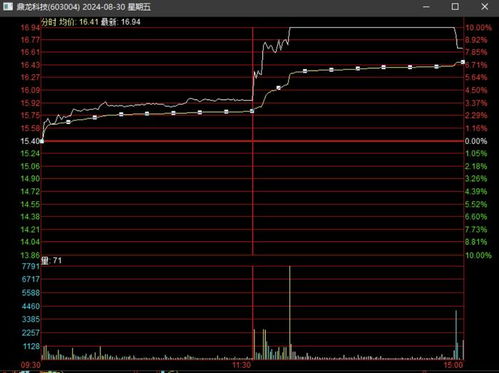Click the large closing volume bar
This screenshot has height=373, width=499.
click(x=456, y=335)
